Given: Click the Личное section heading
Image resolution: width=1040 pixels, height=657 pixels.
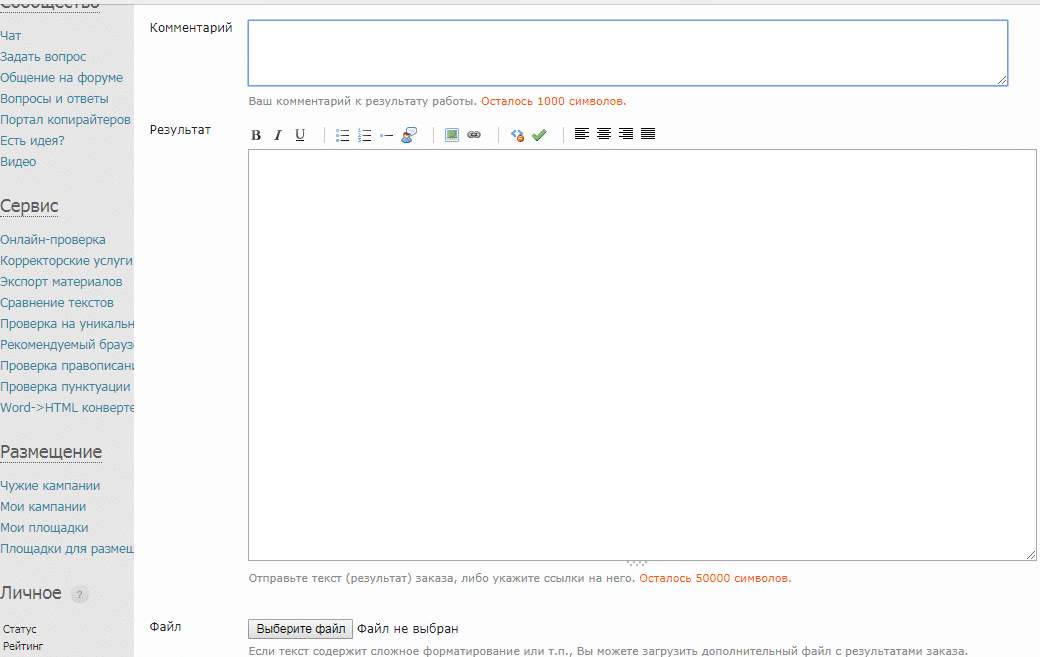Looking at the screenshot, I should (x=31, y=593).
